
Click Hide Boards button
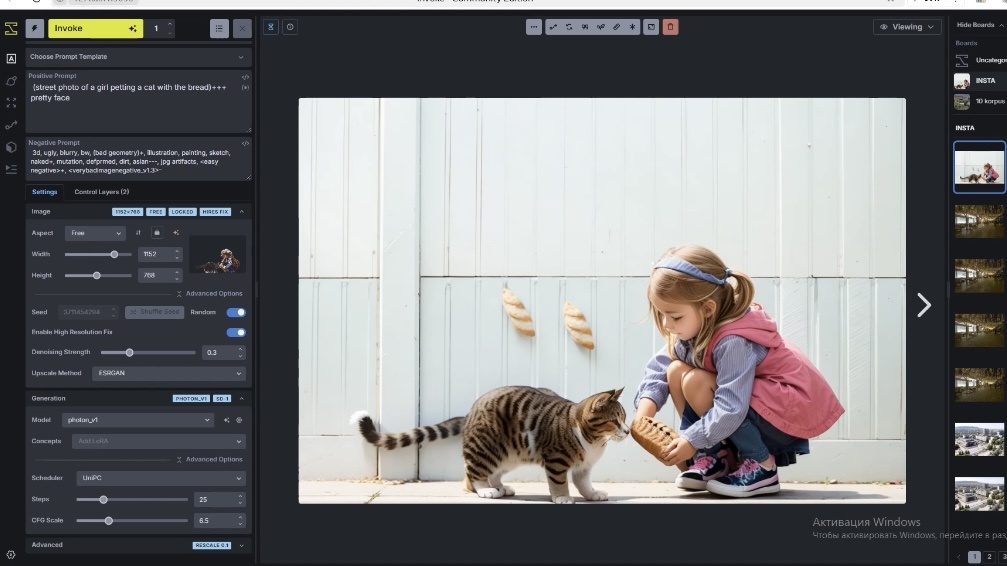point(979,24)
